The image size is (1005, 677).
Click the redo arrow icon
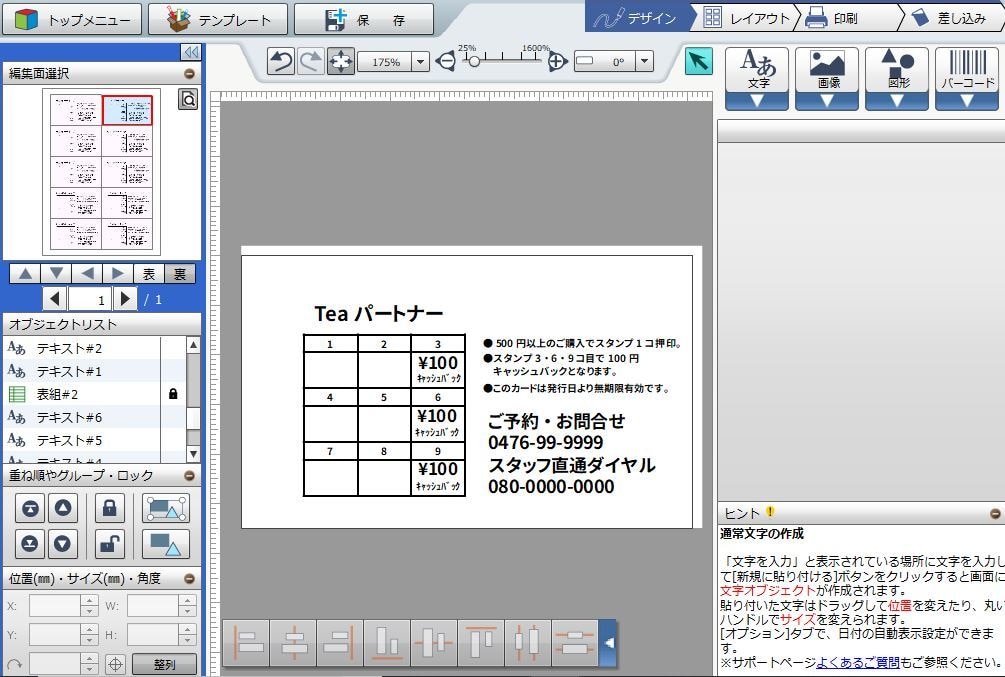pos(311,62)
